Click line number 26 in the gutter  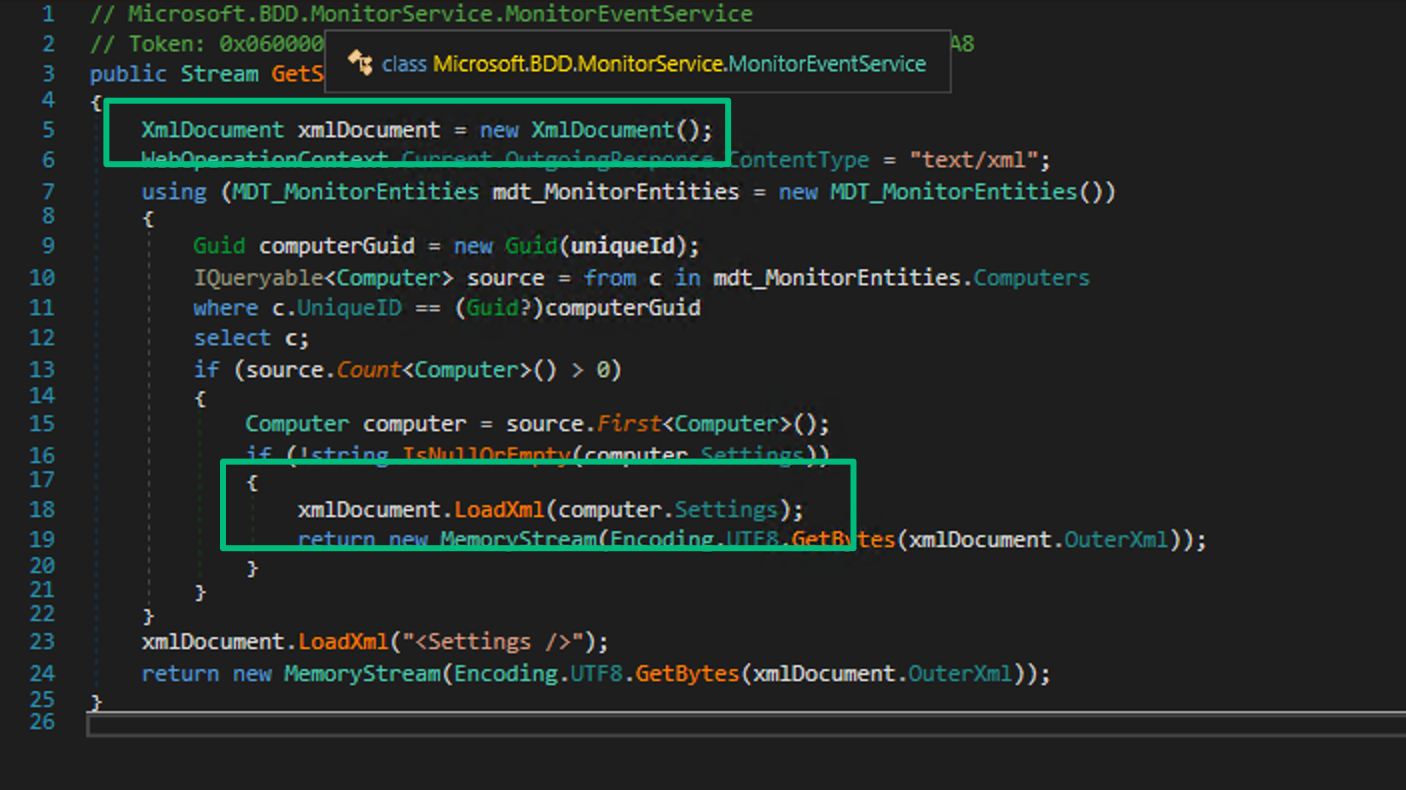point(42,721)
